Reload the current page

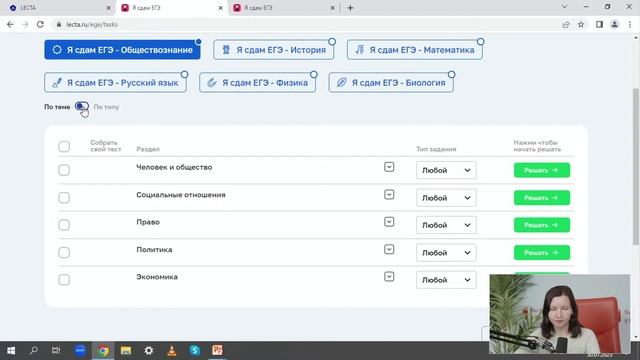(x=40, y=24)
